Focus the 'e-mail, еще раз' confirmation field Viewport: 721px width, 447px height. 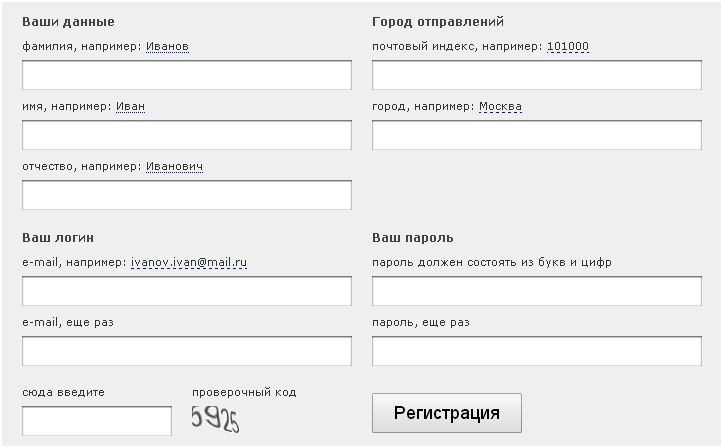click(x=186, y=351)
